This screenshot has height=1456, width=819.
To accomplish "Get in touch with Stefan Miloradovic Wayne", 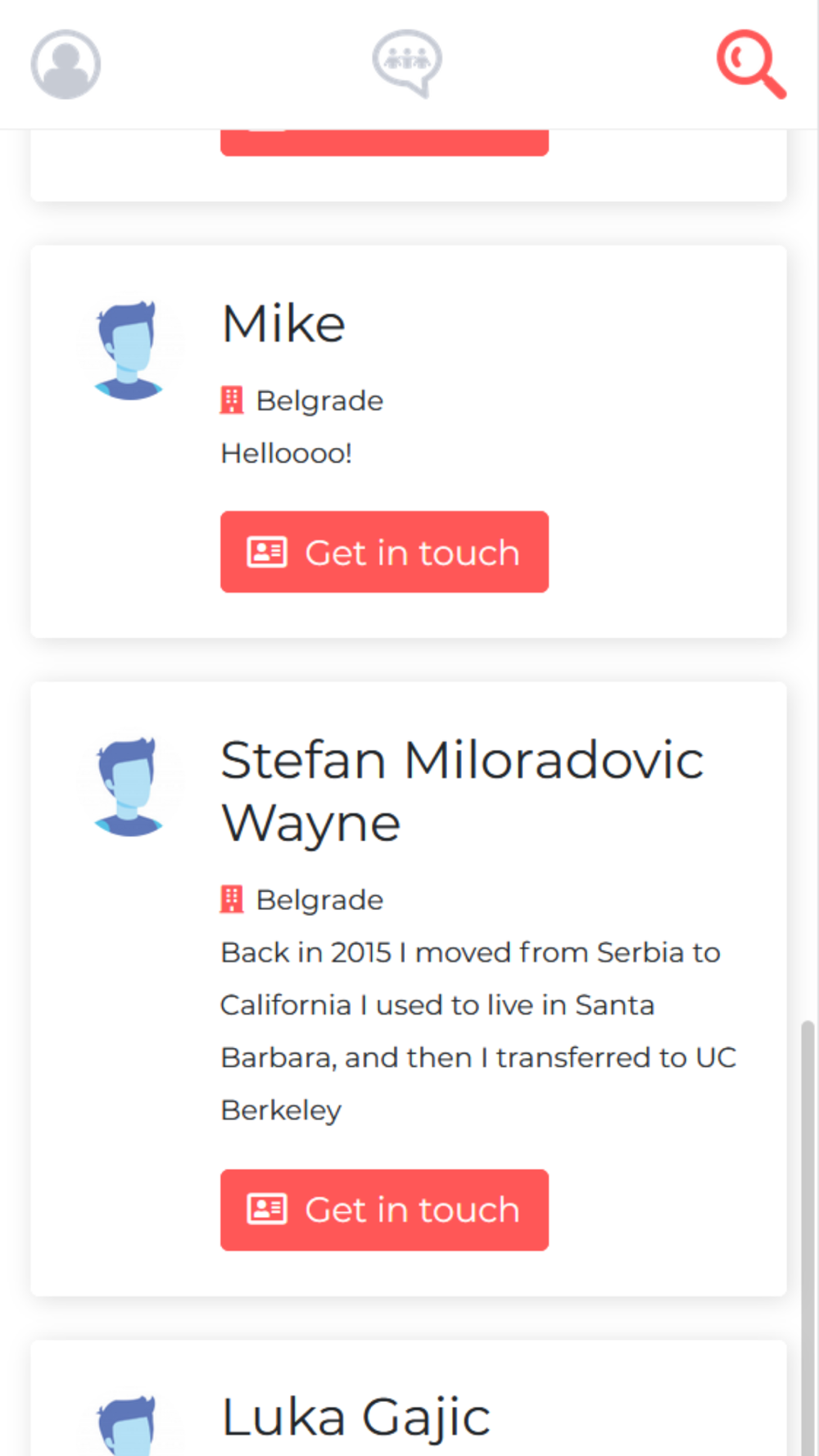I will pyautogui.click(x=384, y=1210).
